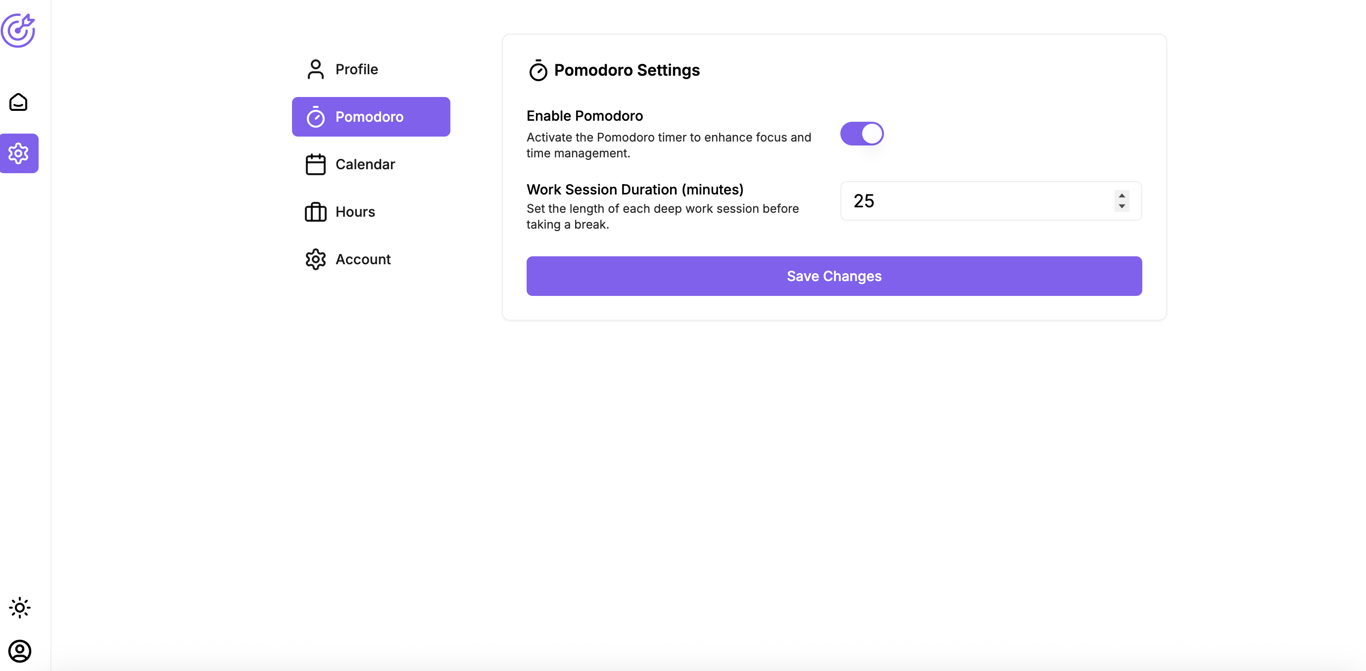
Task: Click the Hours briefcase icon
Action: coord(315,212)
